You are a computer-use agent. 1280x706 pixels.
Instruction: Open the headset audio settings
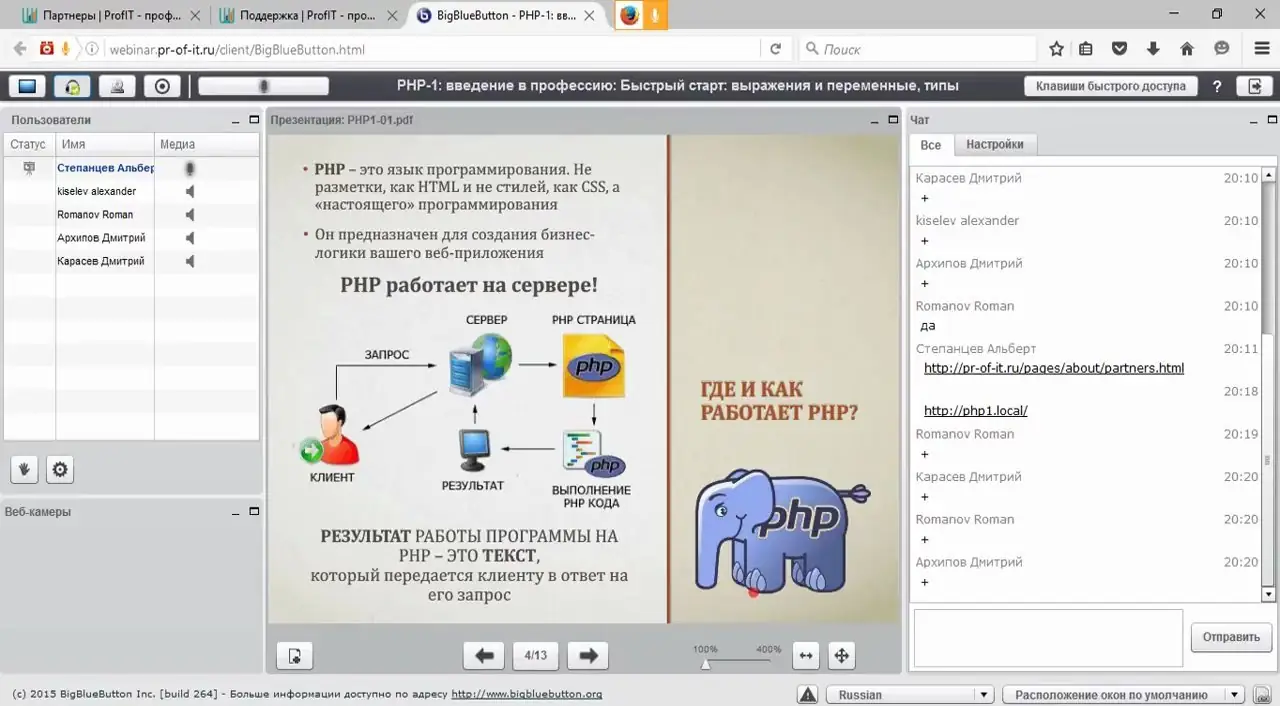[x=71, y=86]
